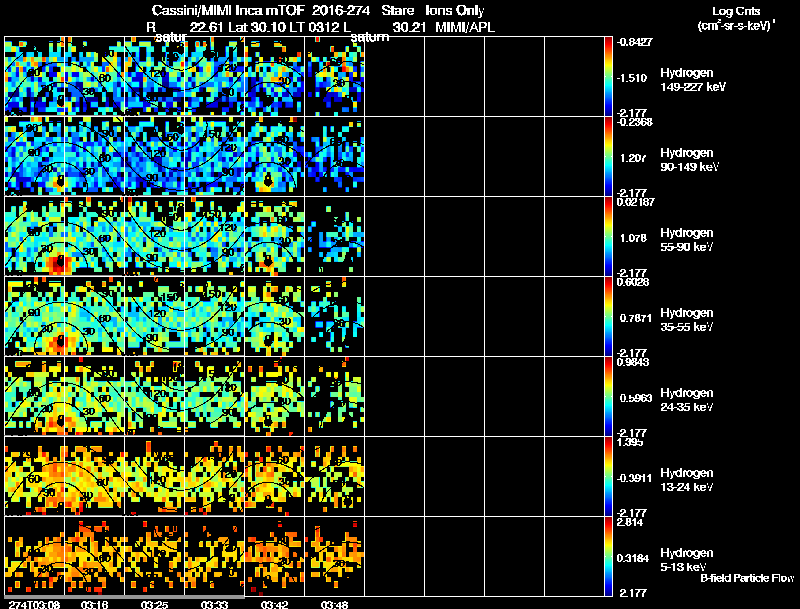
Task: Open the 90-149 keV panel at 03:25
Action: 155,156
